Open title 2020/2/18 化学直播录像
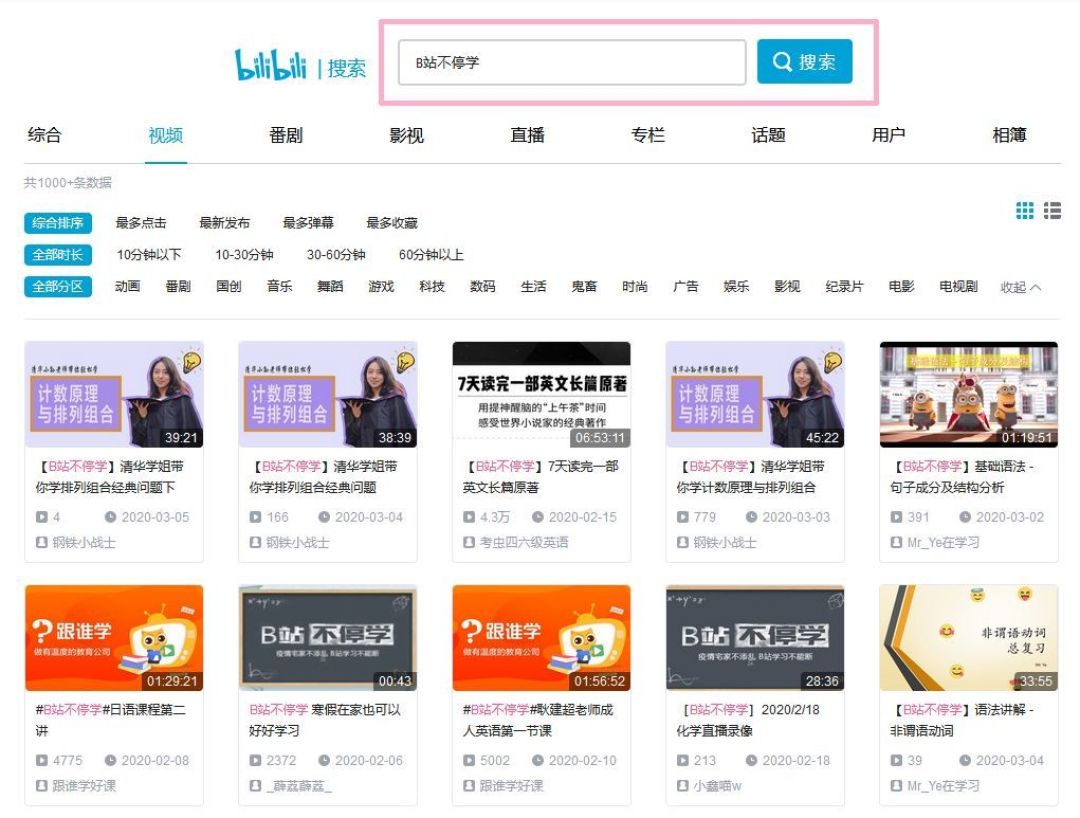The width and height of the screenshot is (1080, 818). coord(748,720)
